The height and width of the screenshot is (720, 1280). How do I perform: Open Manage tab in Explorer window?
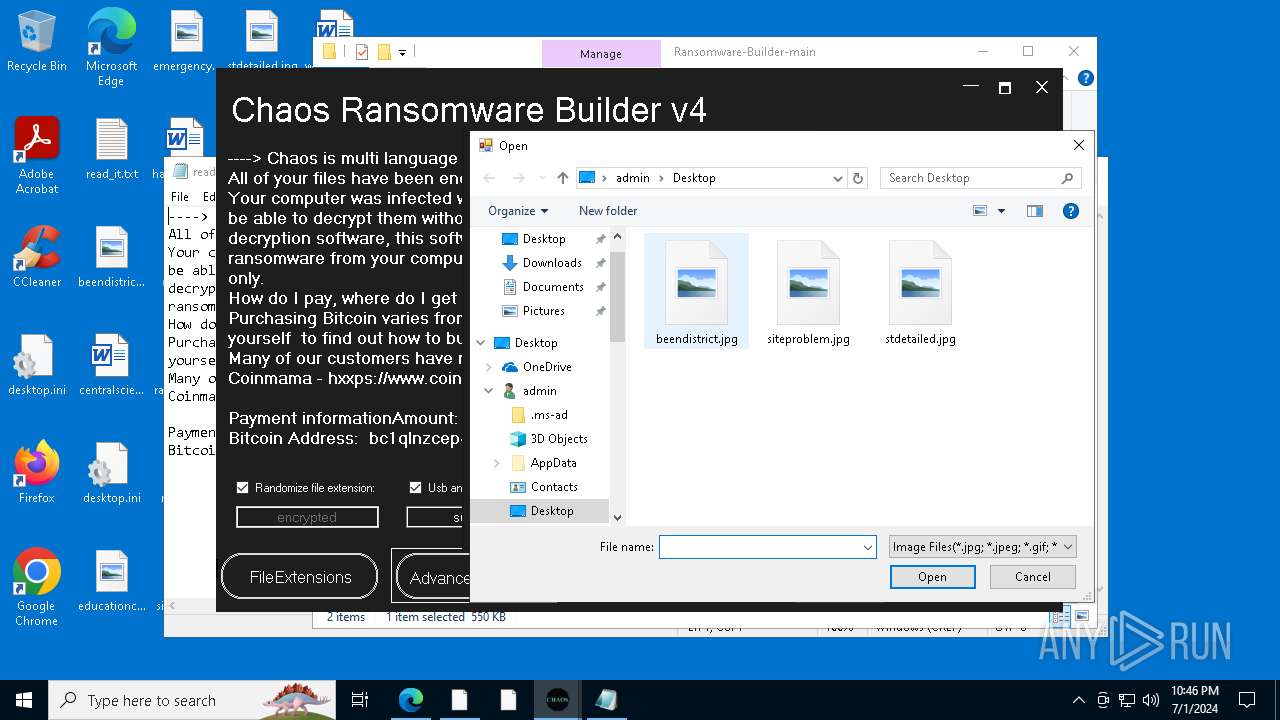click(x=601, y=54)
